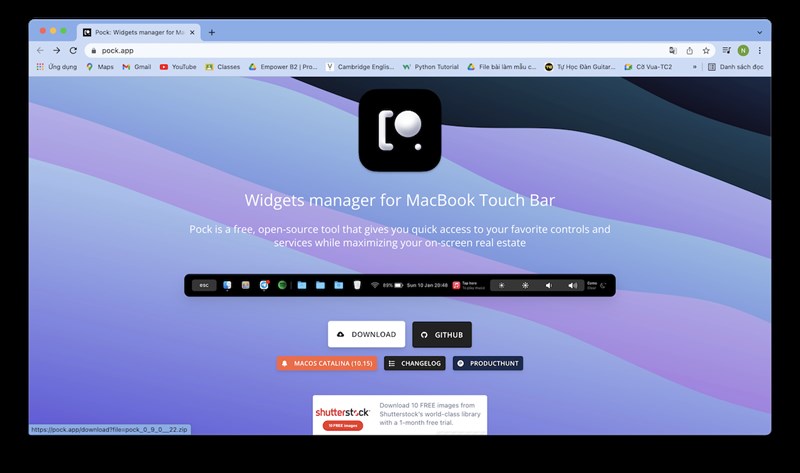Screen dimensions: 800x473
Task: Expand hidden bookmarks with the » chevron
Action: (694, 67)
